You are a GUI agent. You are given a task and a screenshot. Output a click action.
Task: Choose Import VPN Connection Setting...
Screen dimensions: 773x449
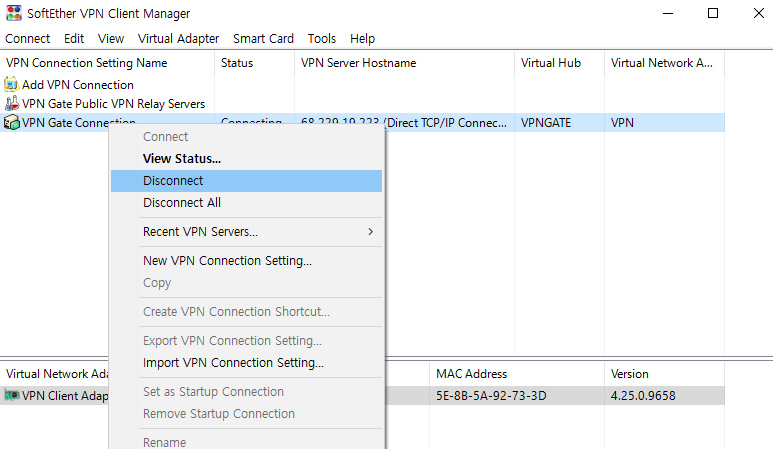point(246,363)
